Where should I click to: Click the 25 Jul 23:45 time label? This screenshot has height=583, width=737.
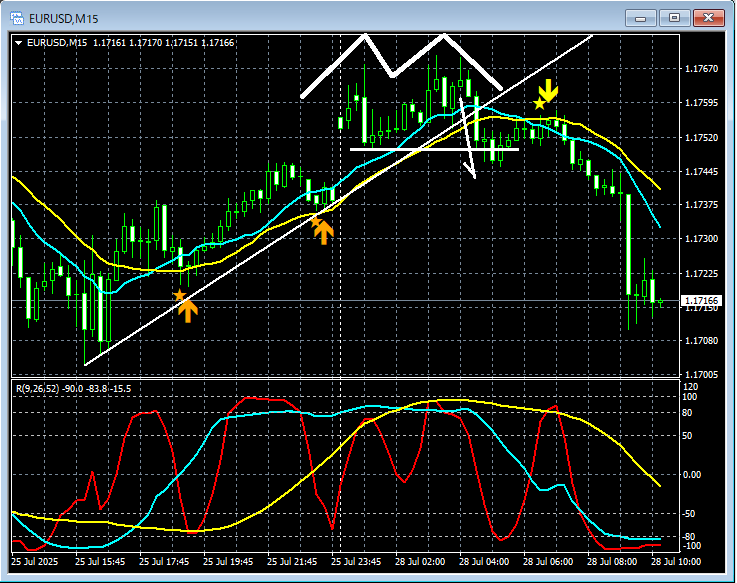[356, 562]
